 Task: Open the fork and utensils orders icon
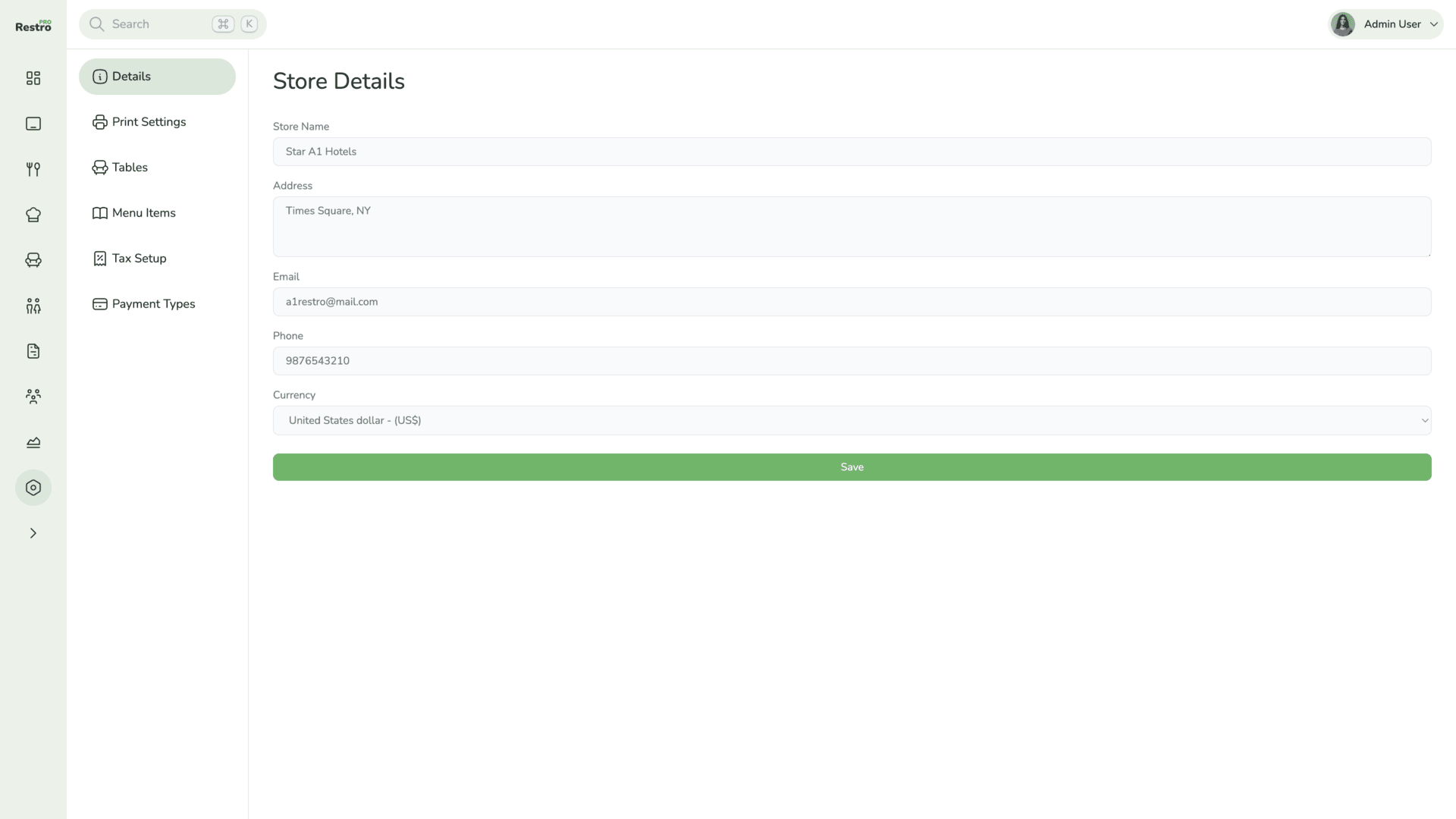point(33,169)
